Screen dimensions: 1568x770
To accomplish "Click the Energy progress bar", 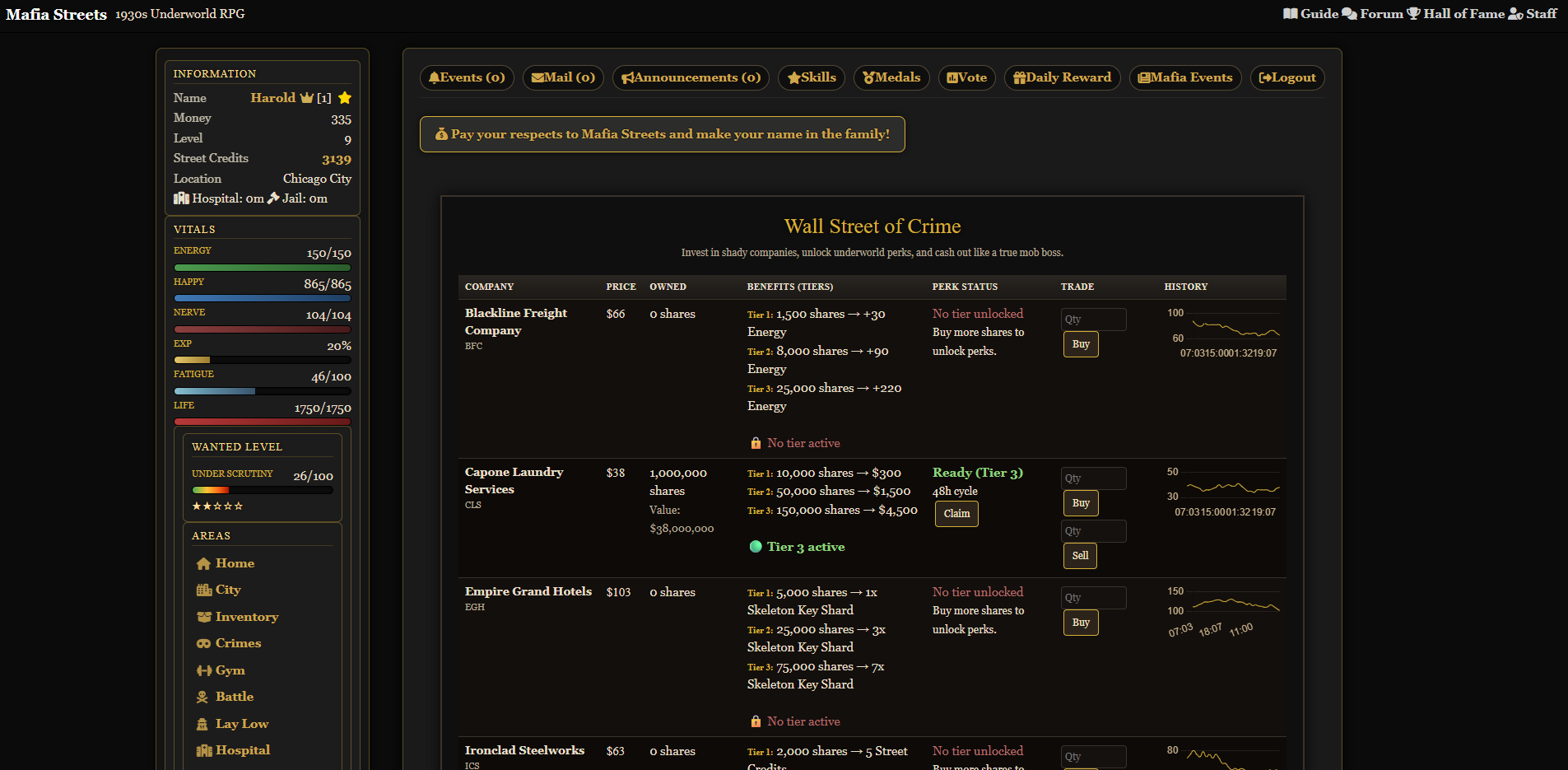I will tap(263, 268).
